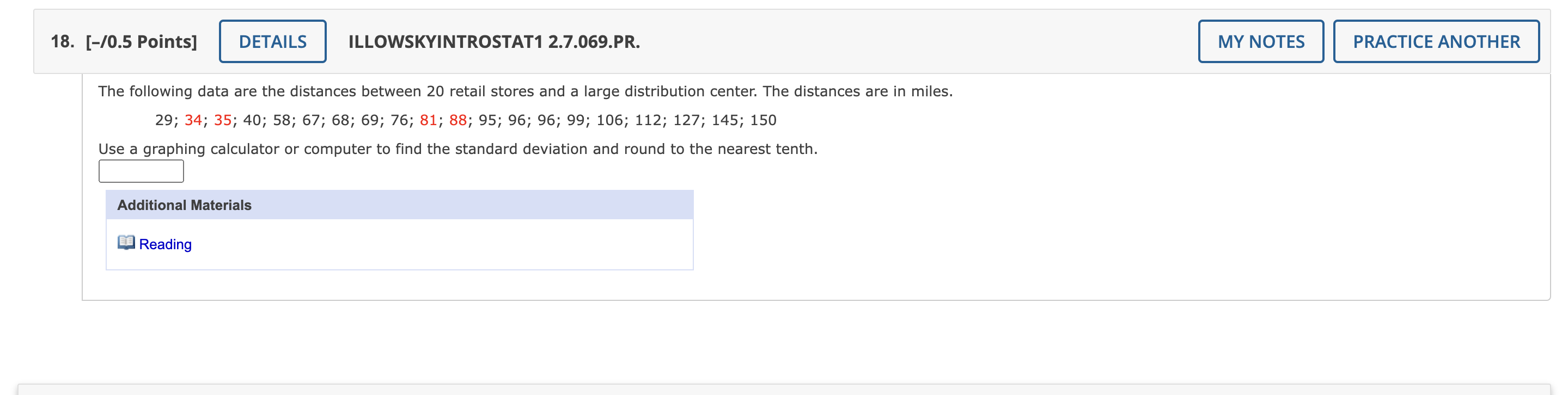Open MY NOTES for question 18

click(1260, 41)
